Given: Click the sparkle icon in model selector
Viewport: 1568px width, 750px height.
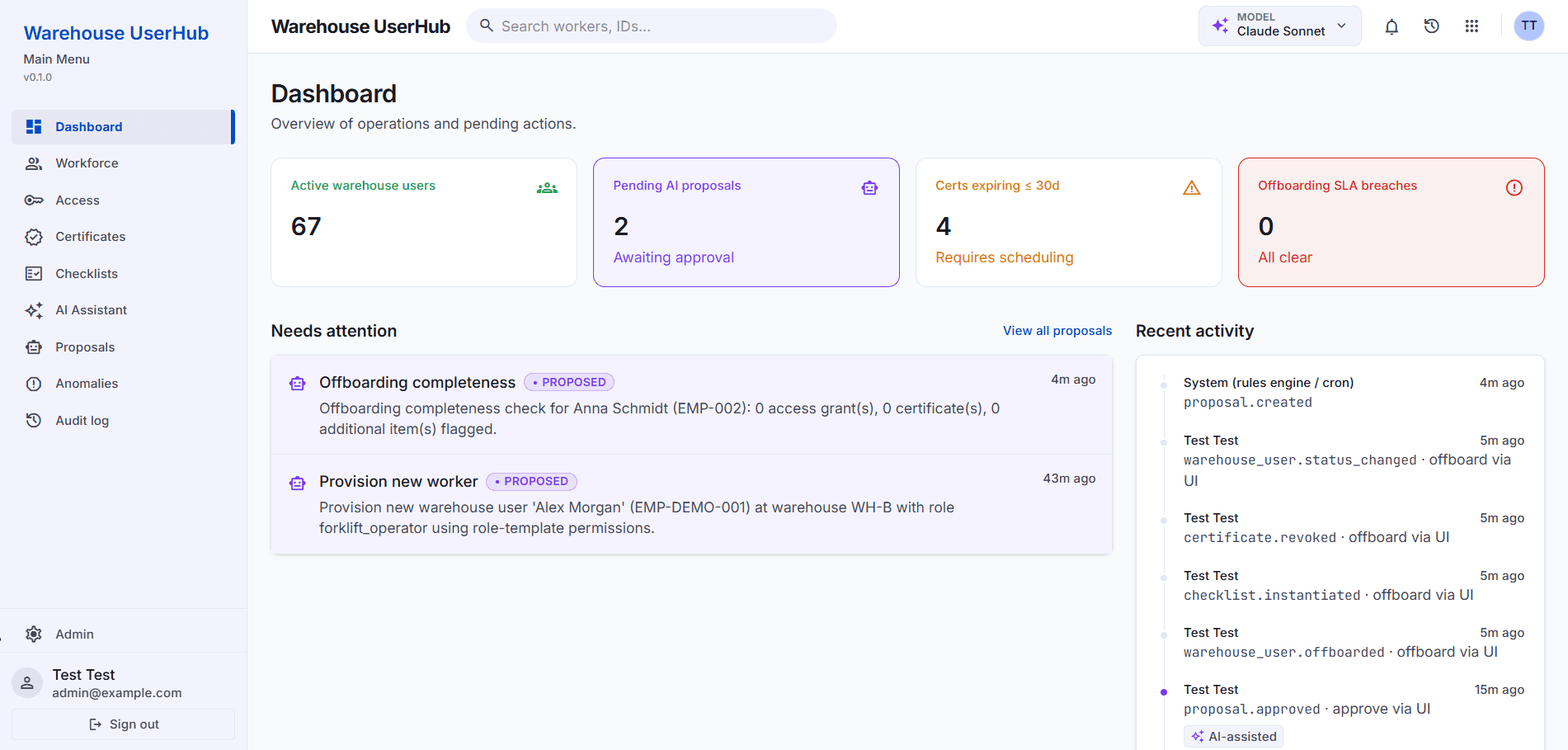Looking at the screenshot, I should [x=1220, y=26].
